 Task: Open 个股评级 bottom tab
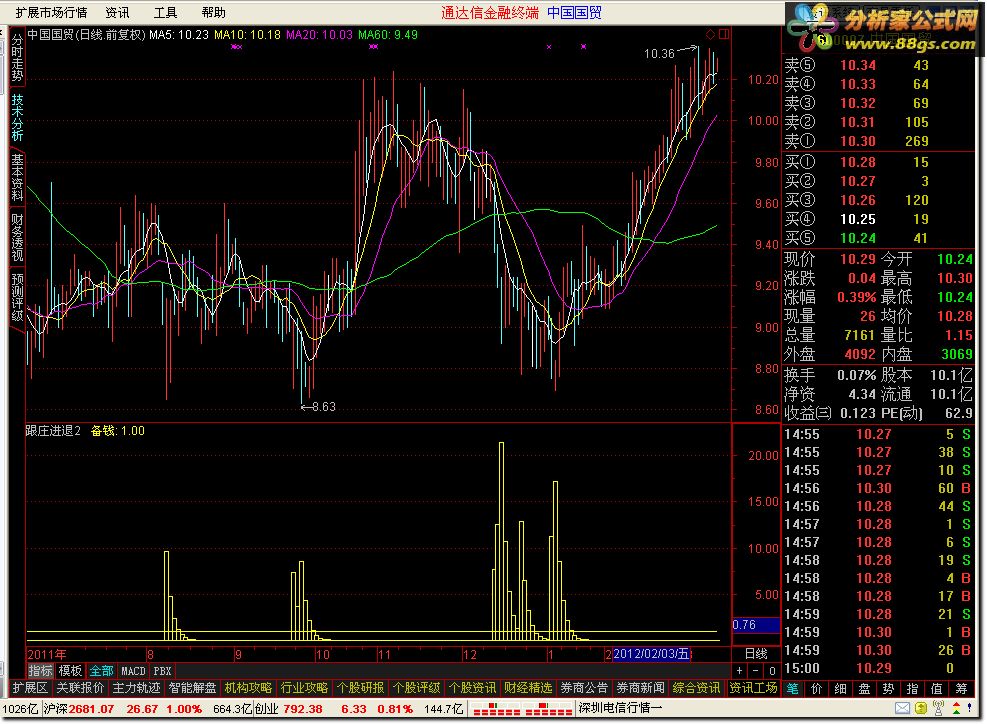(416, 688)
